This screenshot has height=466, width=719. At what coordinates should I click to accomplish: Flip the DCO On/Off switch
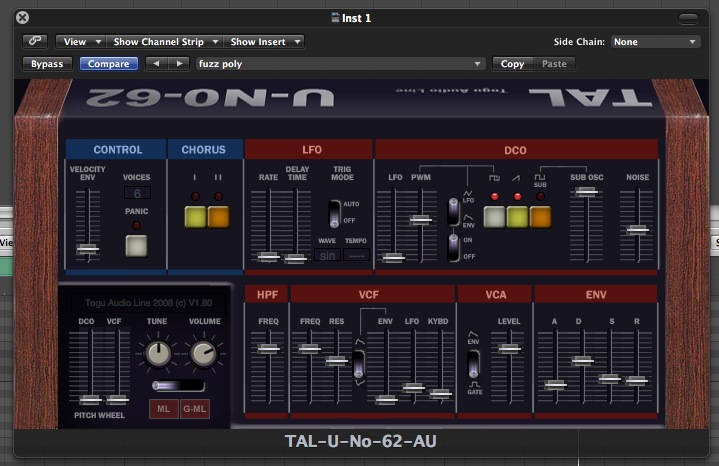point(454,248)
